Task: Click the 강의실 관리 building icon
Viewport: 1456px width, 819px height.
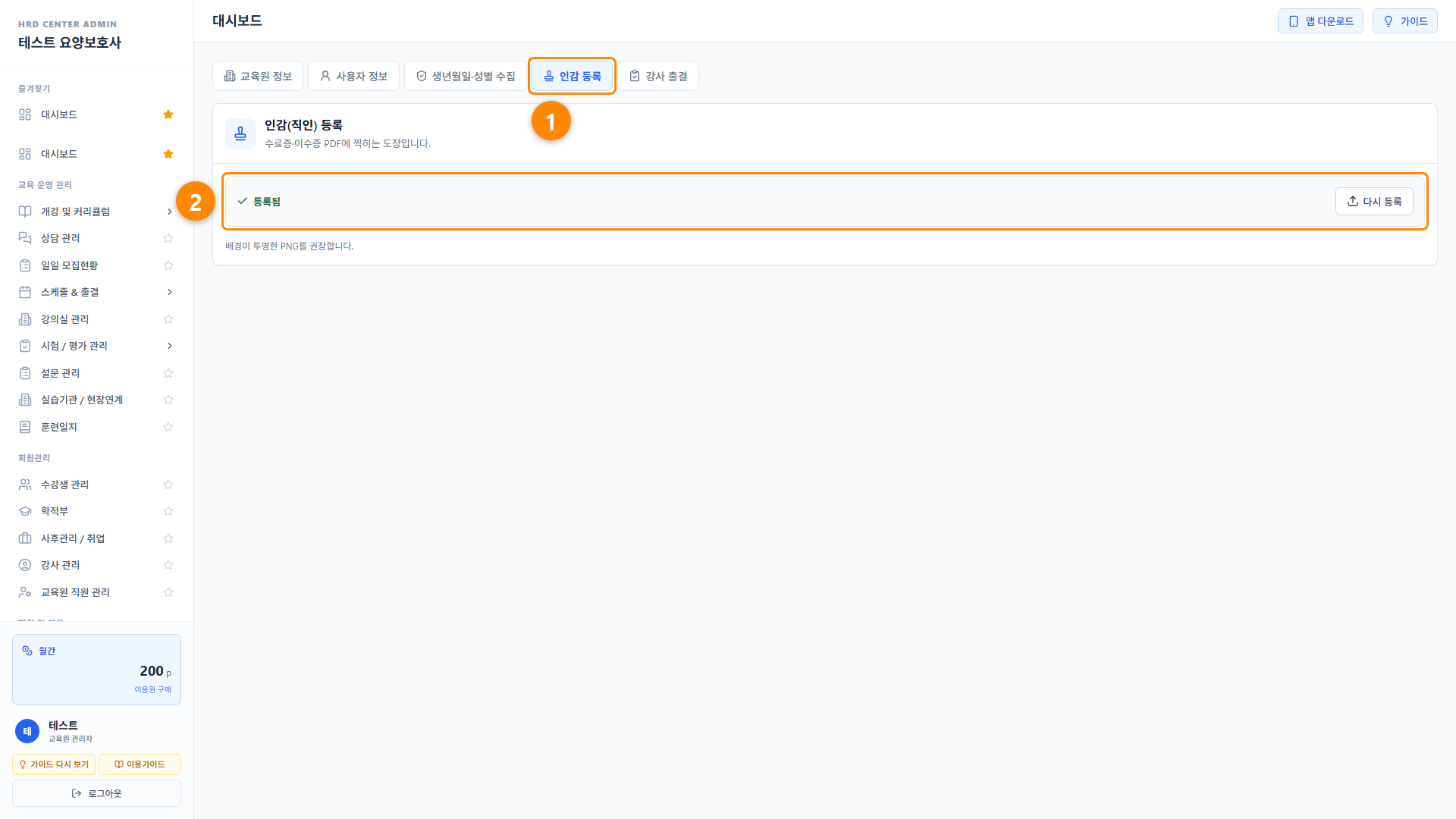Action: coord(25,319)
